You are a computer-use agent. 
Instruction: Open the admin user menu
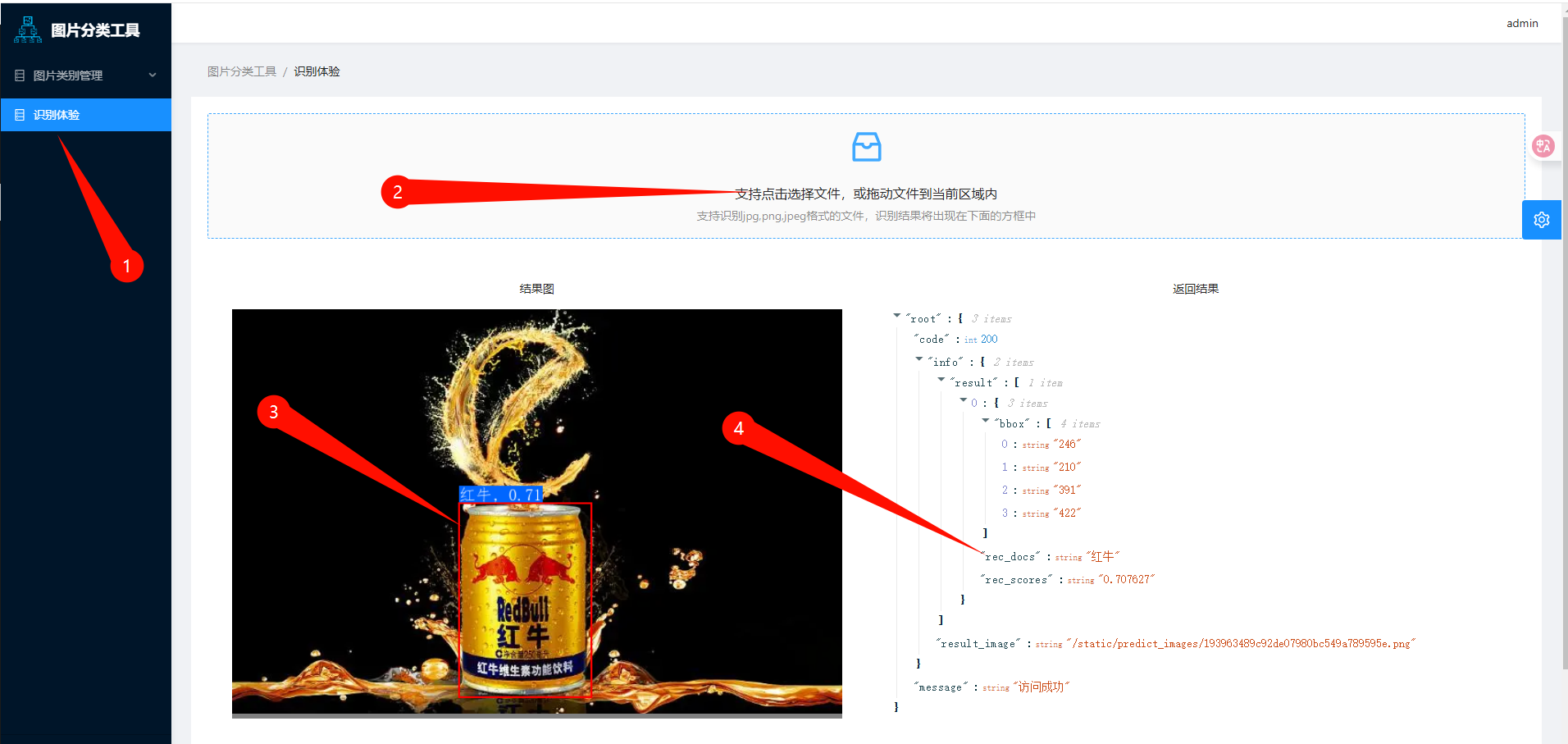[x=1522, y=24]
